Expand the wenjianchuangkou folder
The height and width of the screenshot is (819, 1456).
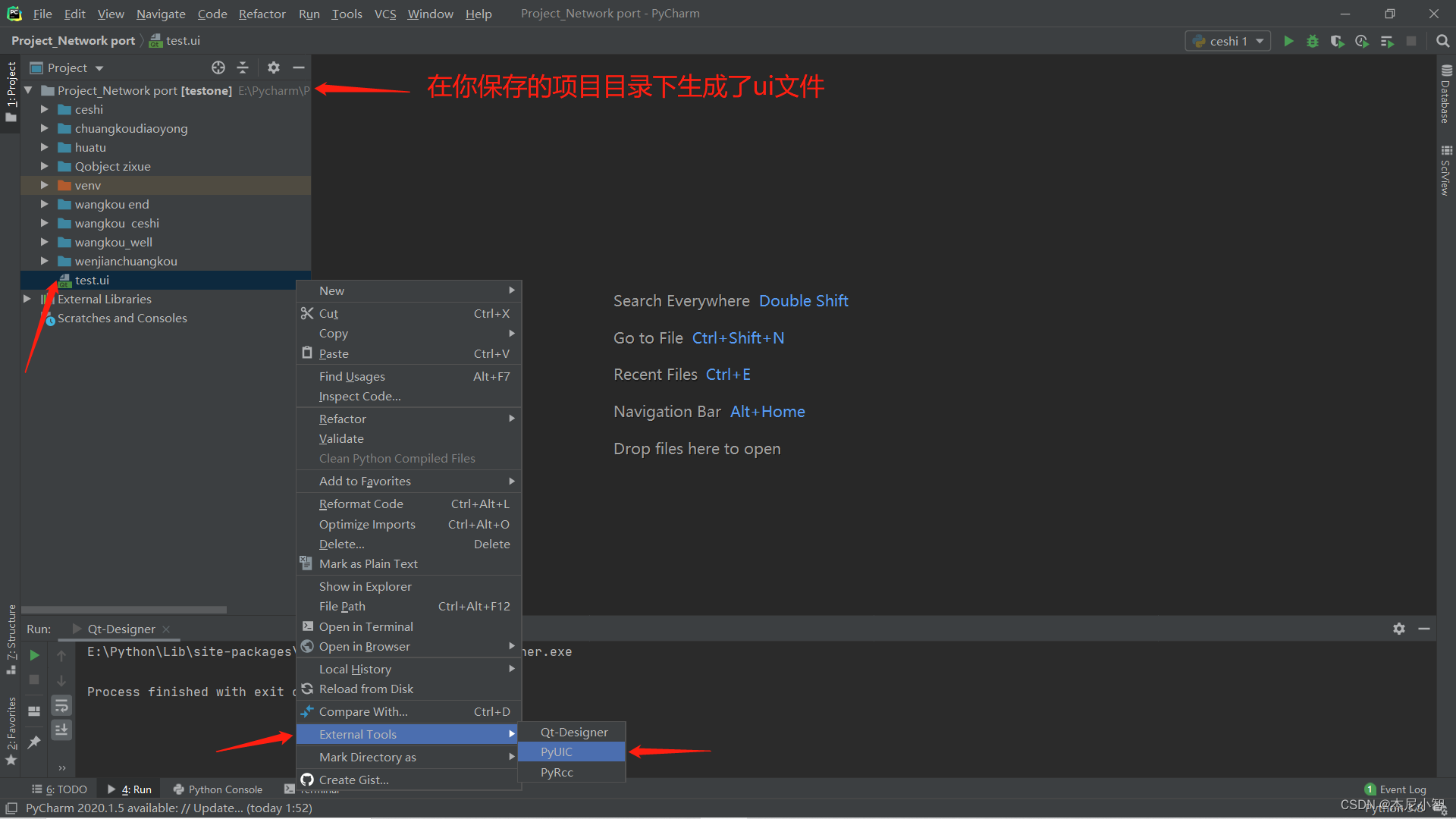point(44,261)
